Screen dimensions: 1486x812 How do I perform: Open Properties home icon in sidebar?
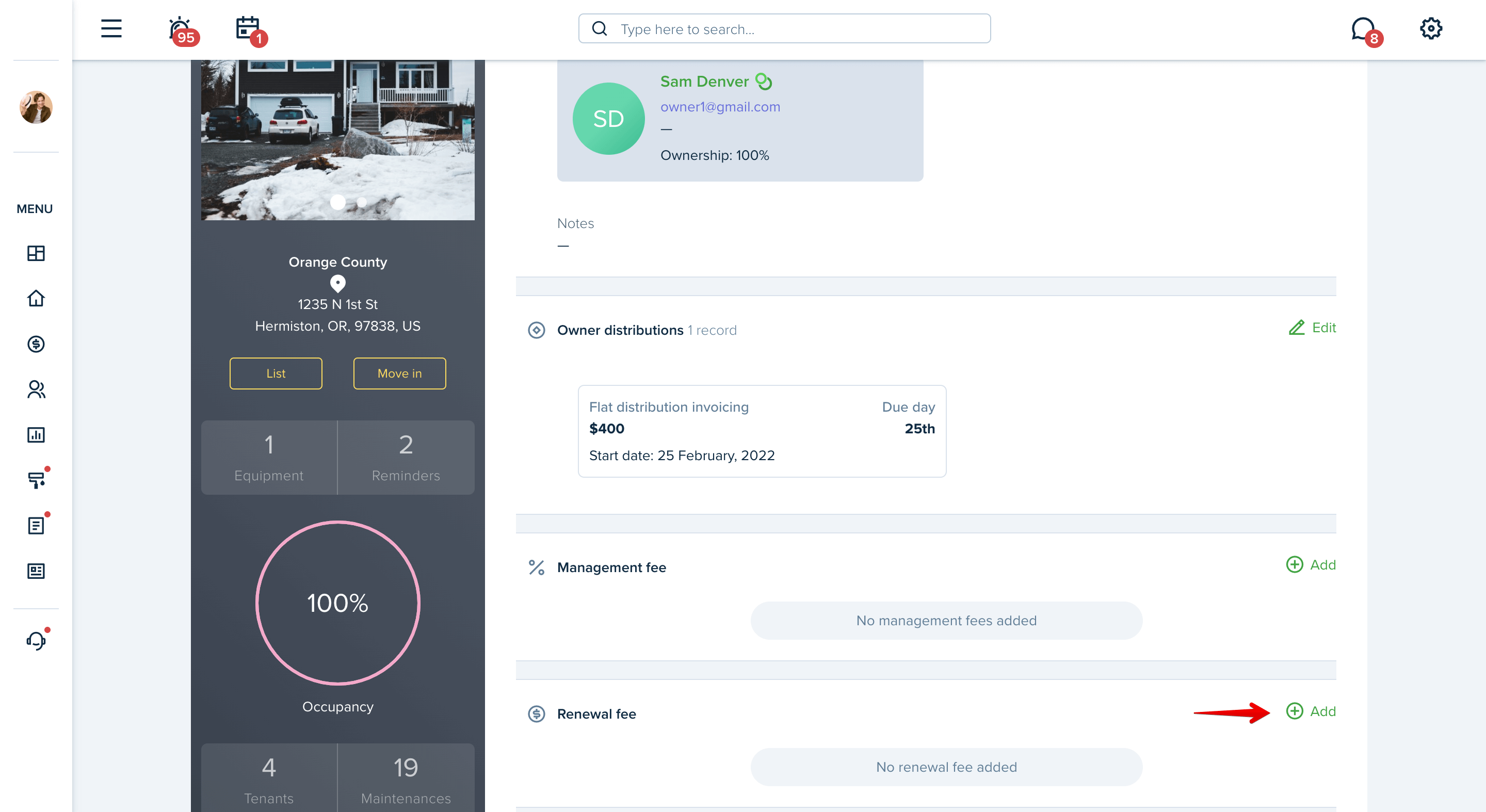pyautogui.click(x=36, y=298)
